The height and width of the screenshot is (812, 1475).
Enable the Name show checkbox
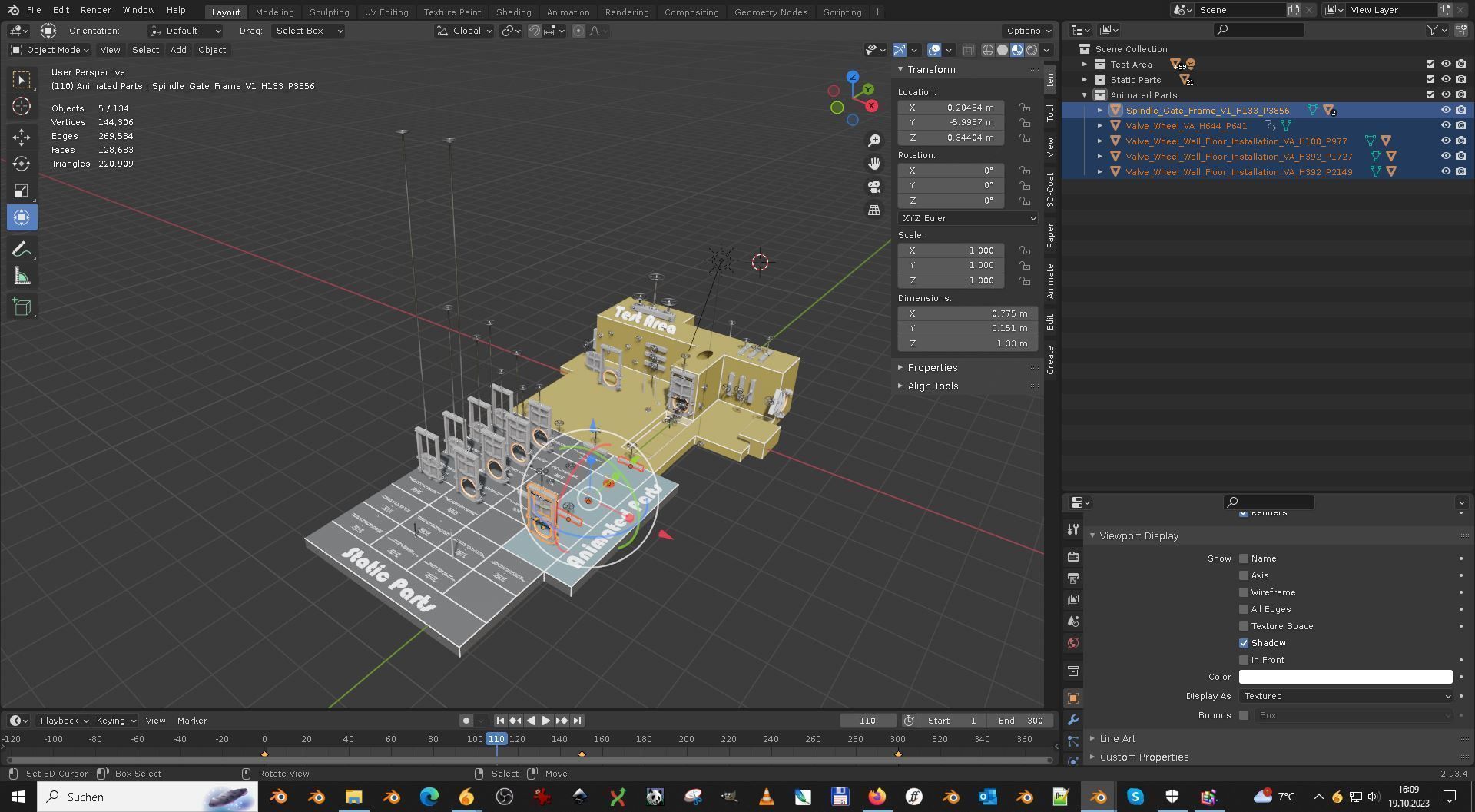pyautogui.click(x=1244, y=558)
